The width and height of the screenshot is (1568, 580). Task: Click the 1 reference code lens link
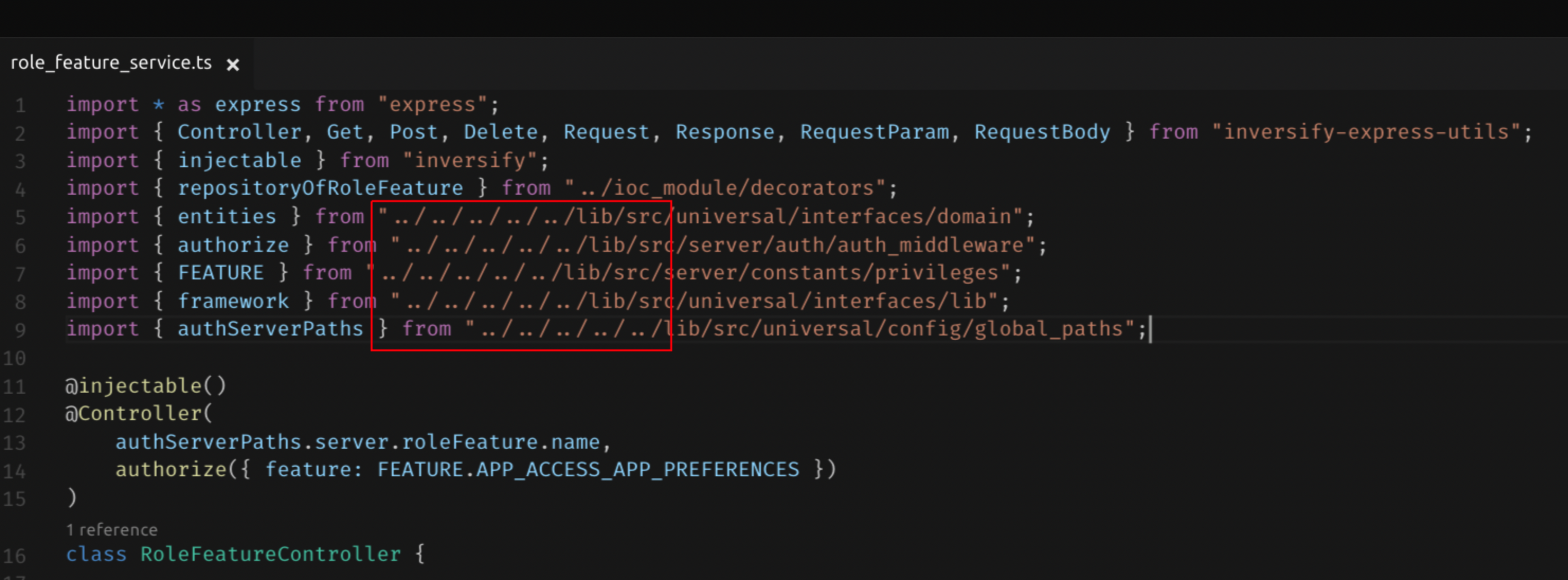tap(111, 530)
